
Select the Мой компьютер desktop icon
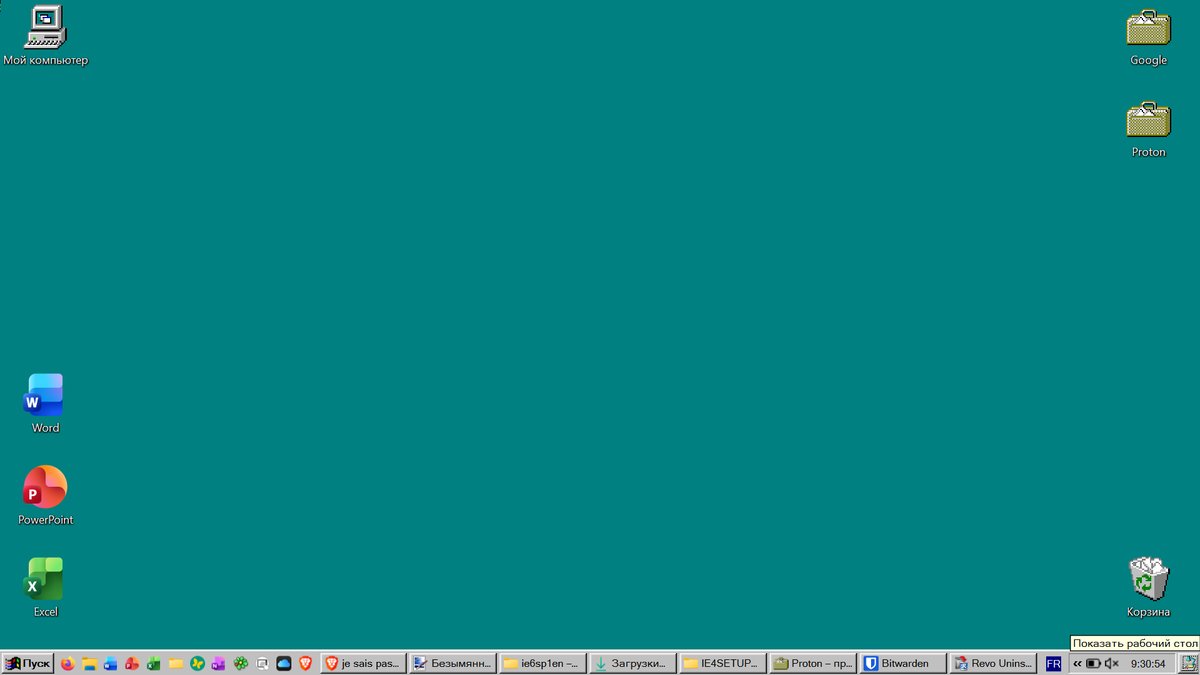[45, 36]
